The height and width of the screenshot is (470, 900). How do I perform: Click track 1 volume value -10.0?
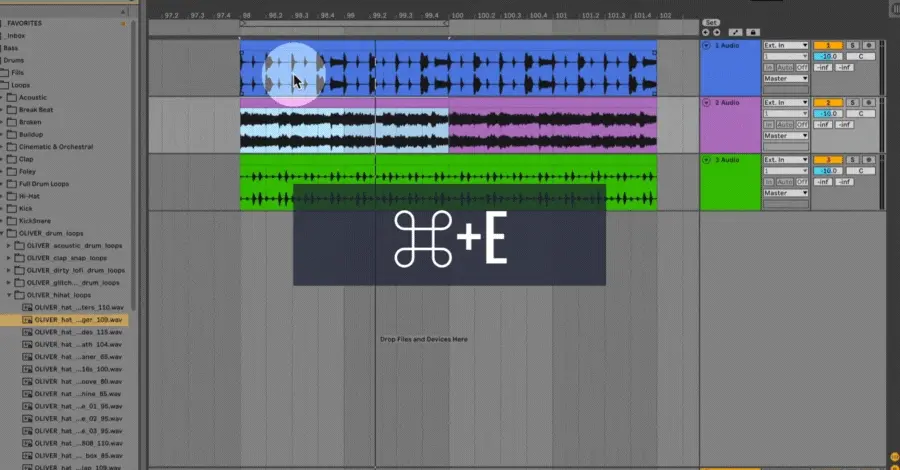tap(828, 56)
